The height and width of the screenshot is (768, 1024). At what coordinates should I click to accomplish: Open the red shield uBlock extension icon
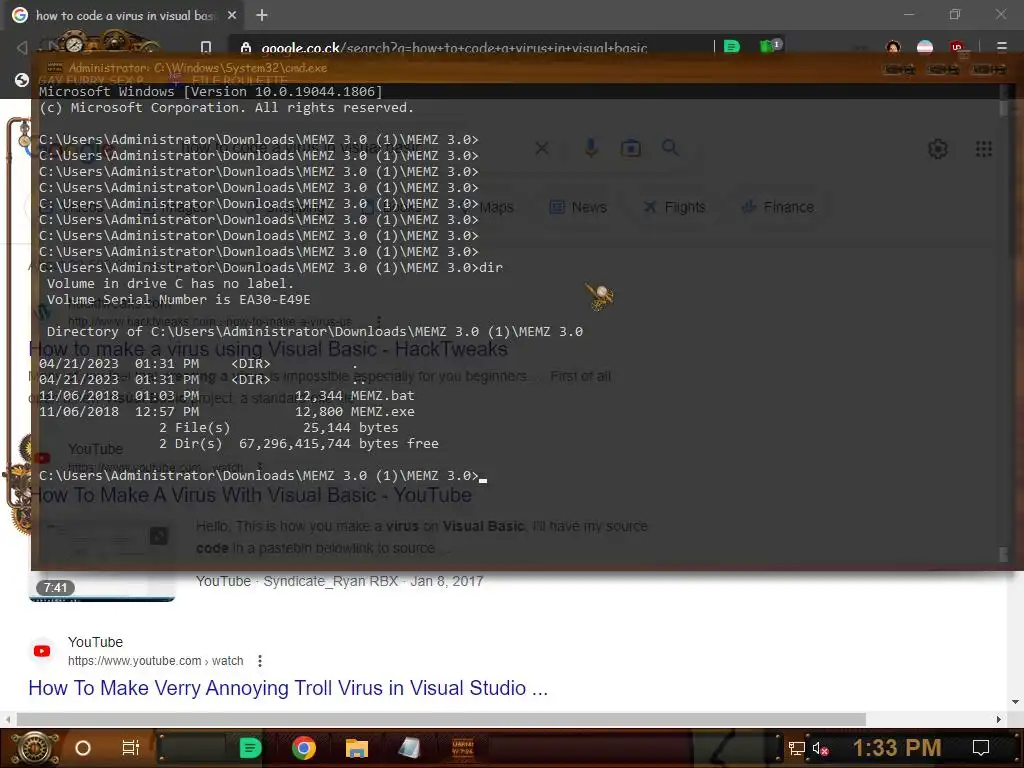[x=957, y=47]
